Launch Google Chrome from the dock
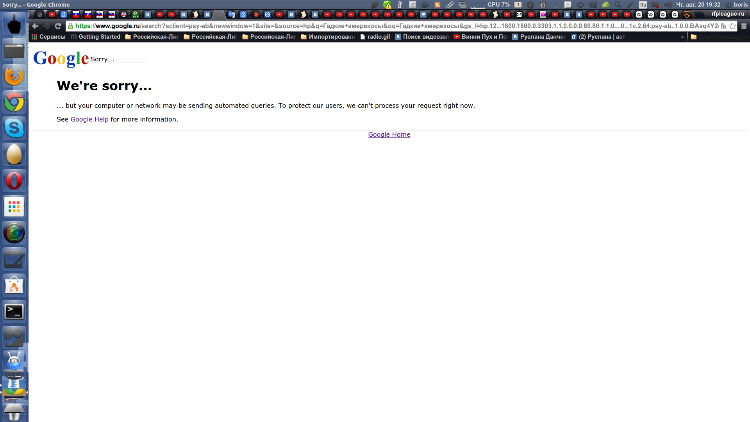This screenshot has height=422, width=750. (14, 101)
